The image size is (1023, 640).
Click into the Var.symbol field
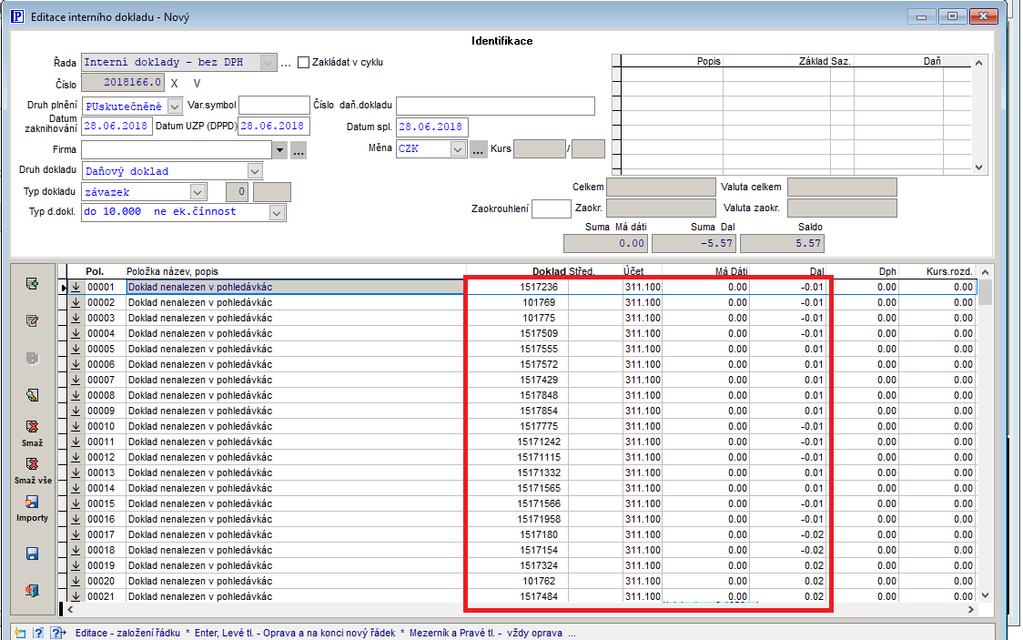click(x=274, y=105)
